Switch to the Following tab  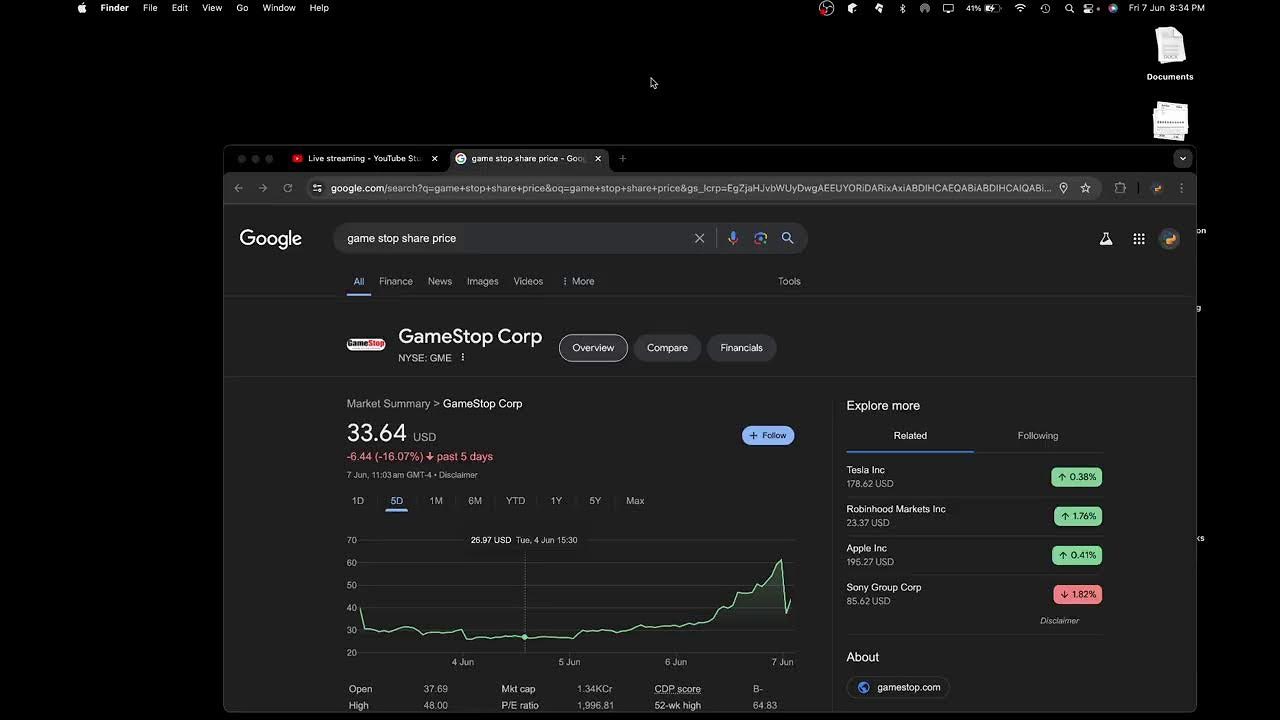(x=1038, y=436)
